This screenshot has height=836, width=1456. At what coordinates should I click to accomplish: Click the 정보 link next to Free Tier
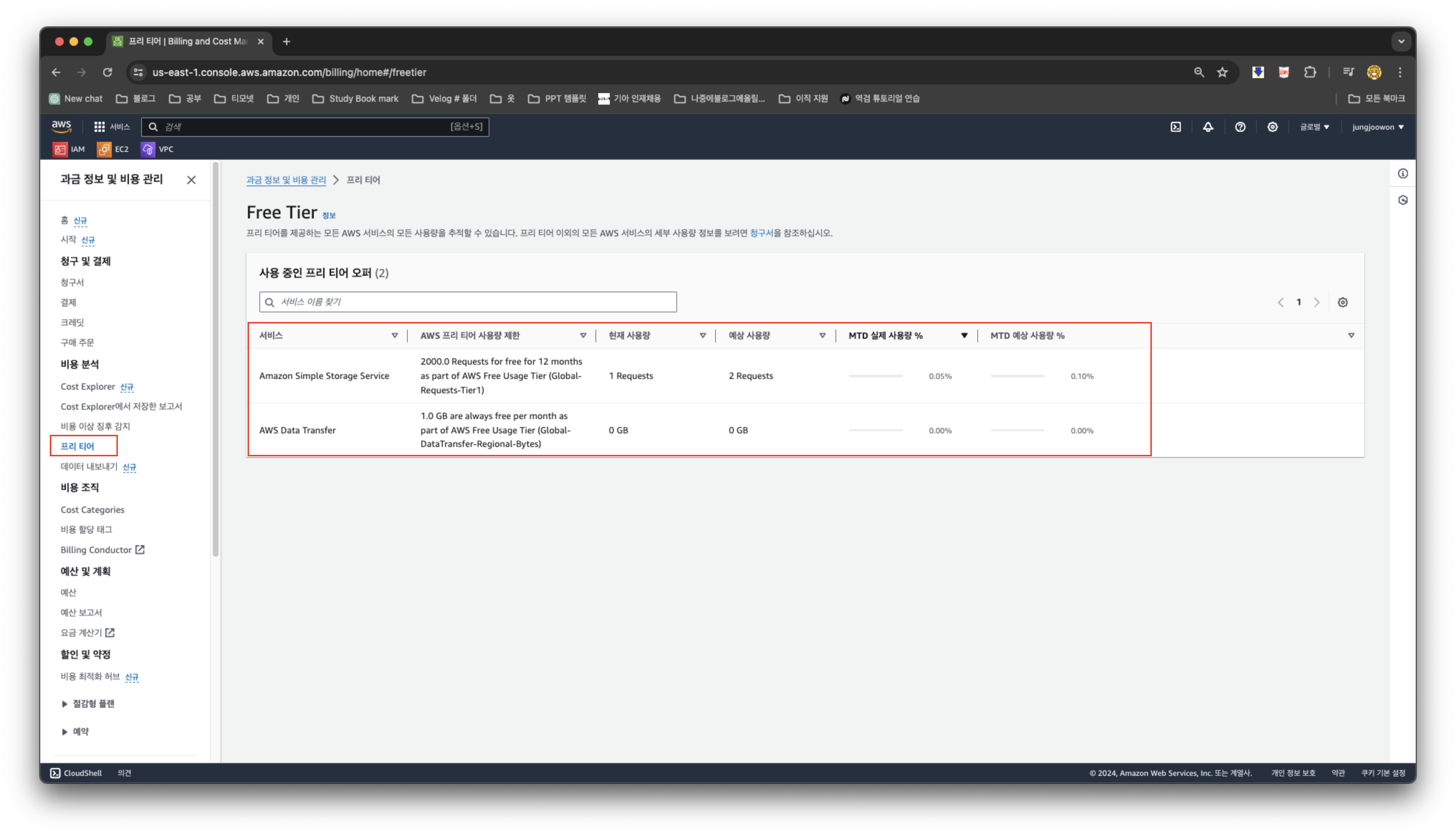click(x=329, y=215)
